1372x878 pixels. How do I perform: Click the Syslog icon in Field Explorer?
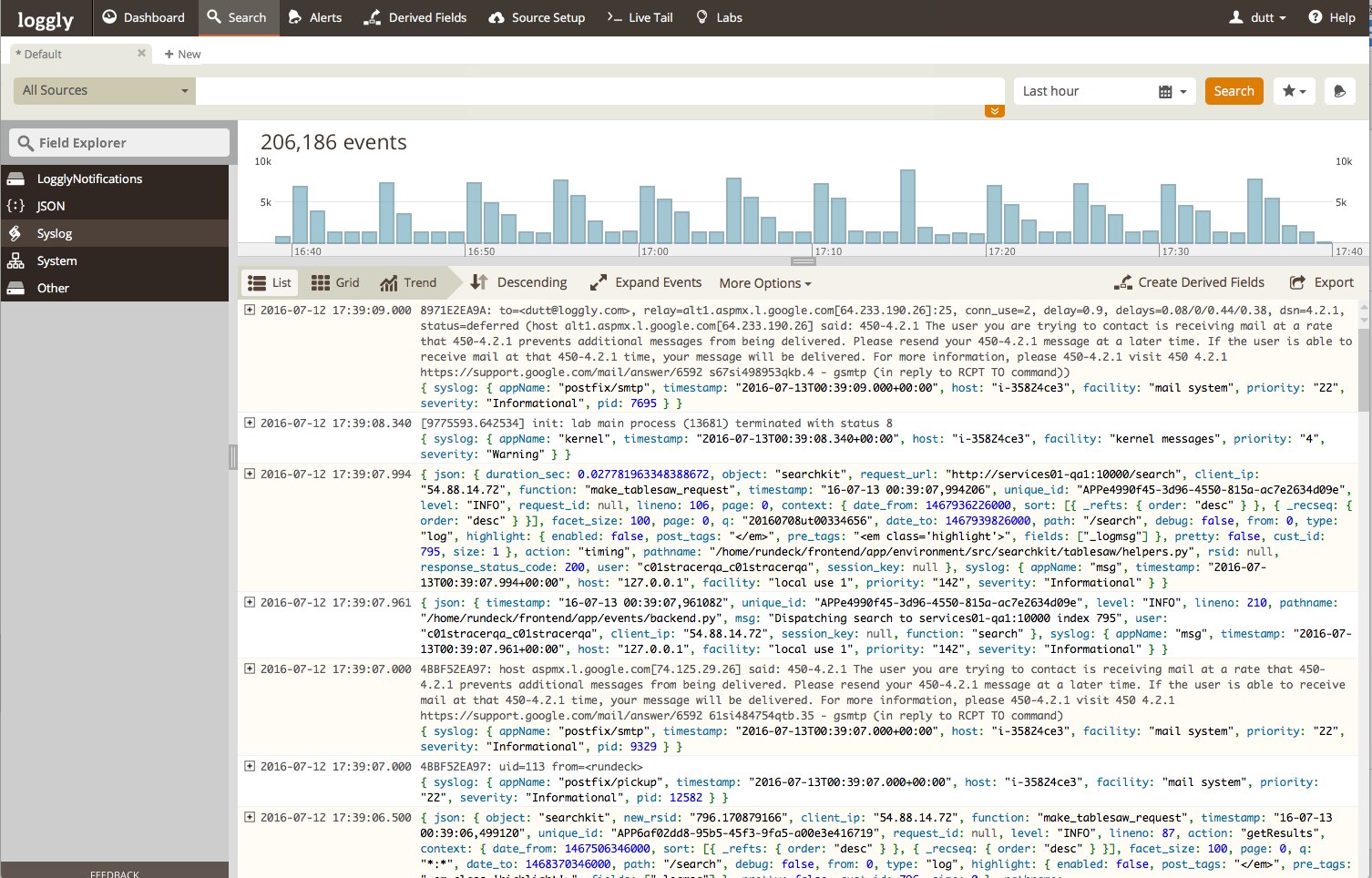pyautogui.click(x=15, y=233)
